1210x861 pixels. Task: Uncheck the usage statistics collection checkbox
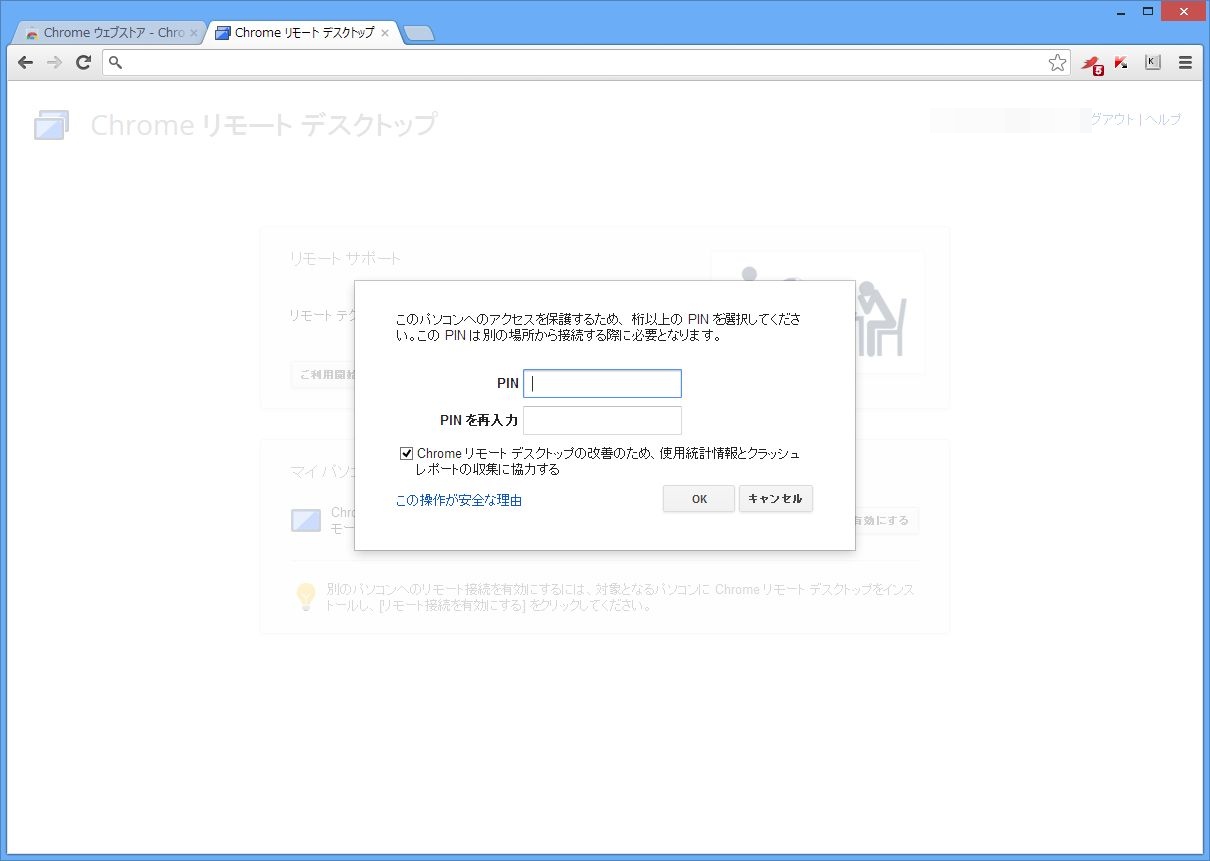(x=406, y=453)
